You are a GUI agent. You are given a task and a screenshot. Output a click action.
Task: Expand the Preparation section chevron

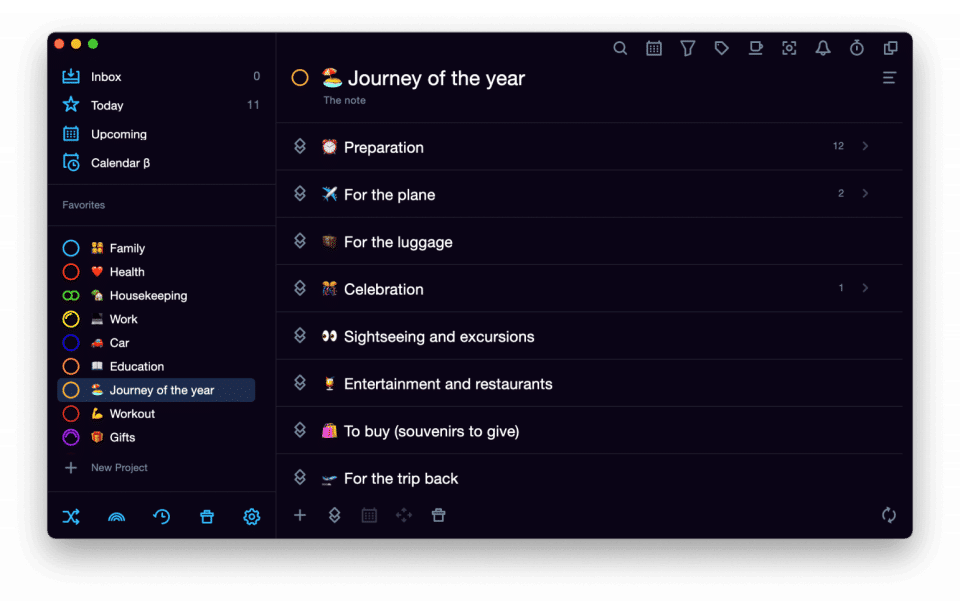[865, 146]
